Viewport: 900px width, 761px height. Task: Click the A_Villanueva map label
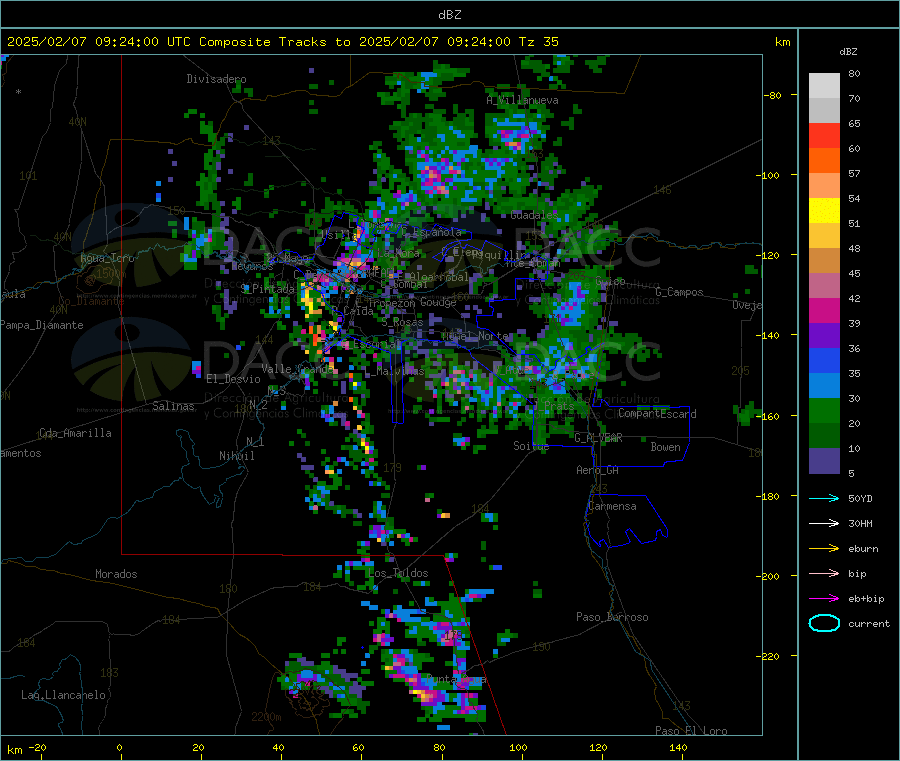522,100
